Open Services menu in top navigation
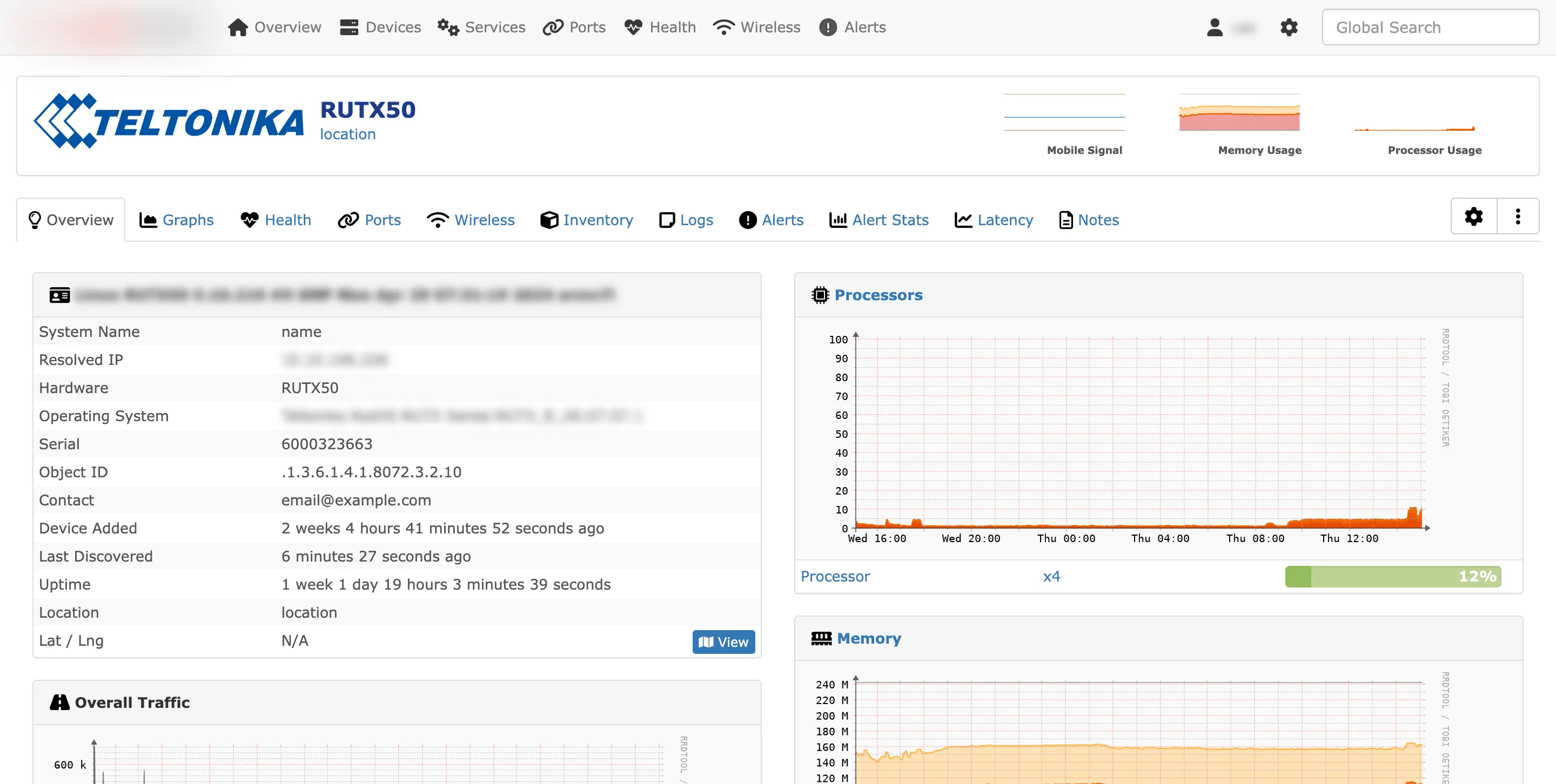The width and height of the screenshot is (1556, 784). click(481, 27)
